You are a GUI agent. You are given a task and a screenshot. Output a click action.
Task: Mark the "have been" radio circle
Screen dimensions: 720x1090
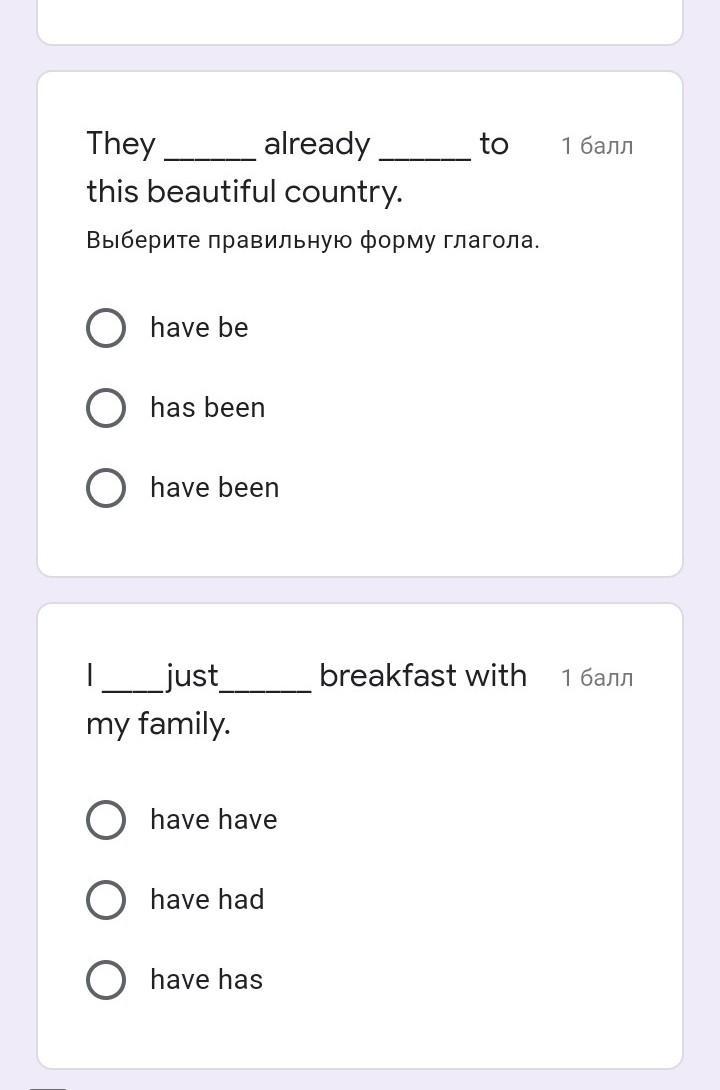[x=106, y=487]
